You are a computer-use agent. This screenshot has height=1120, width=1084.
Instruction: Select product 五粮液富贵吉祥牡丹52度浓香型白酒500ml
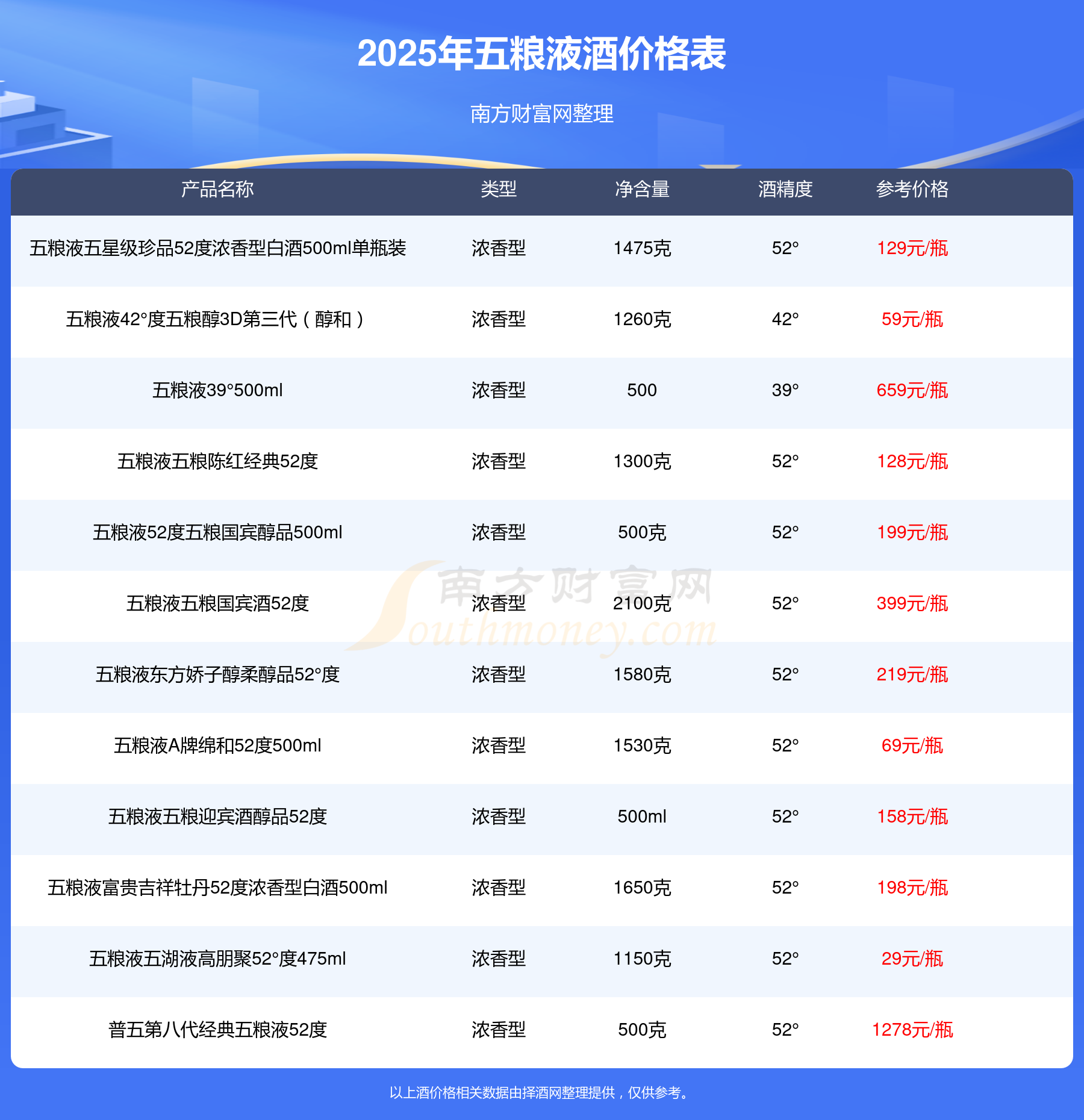pyautogui.click(x=217, y=888)
